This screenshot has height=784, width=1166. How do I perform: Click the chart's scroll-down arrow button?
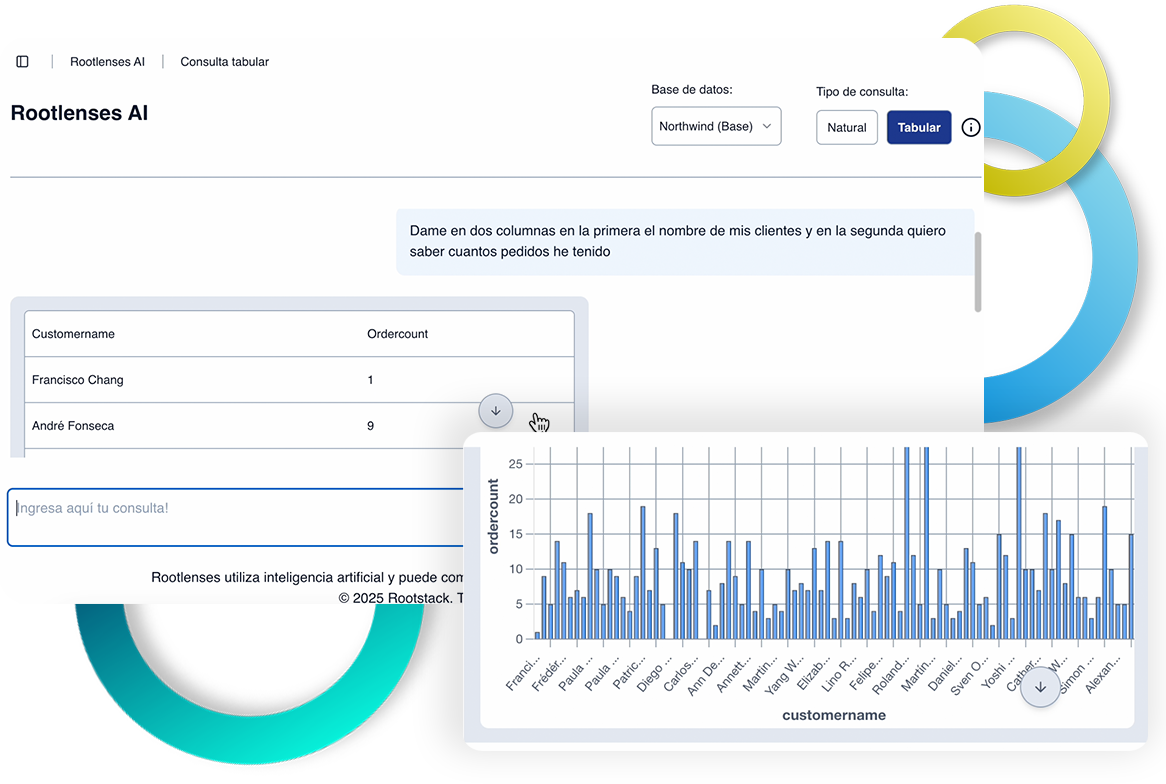click(x=1040, y=687)
